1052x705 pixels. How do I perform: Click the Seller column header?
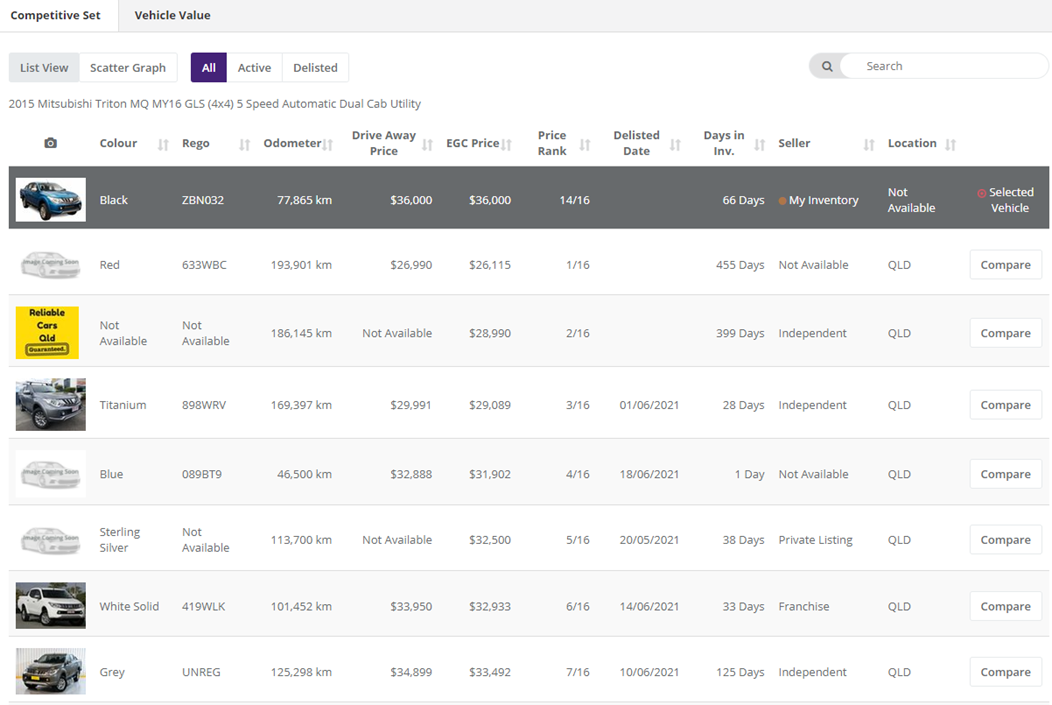point(794,143)
